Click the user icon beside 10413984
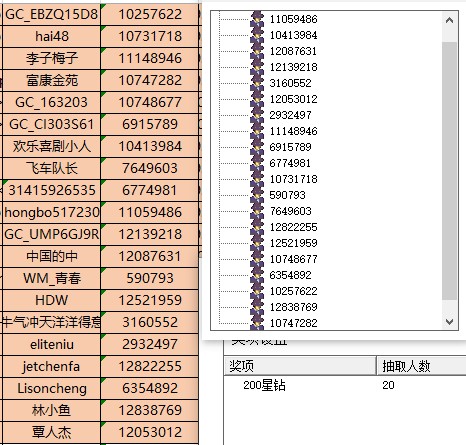Image resolution: width=466 pixels, height=445 pixels. 257,35
